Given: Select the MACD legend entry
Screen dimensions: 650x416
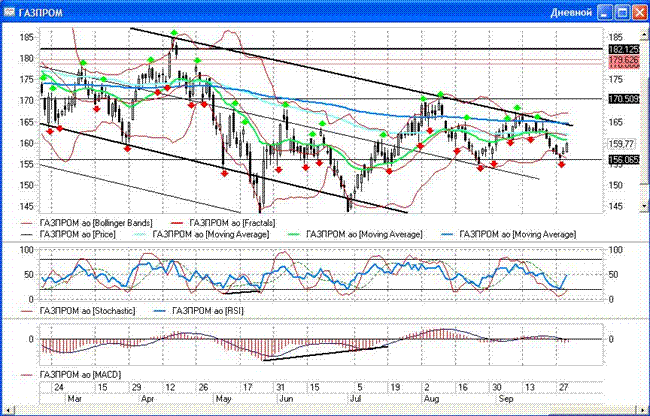Looking at the screenshot, I should 72,375.
